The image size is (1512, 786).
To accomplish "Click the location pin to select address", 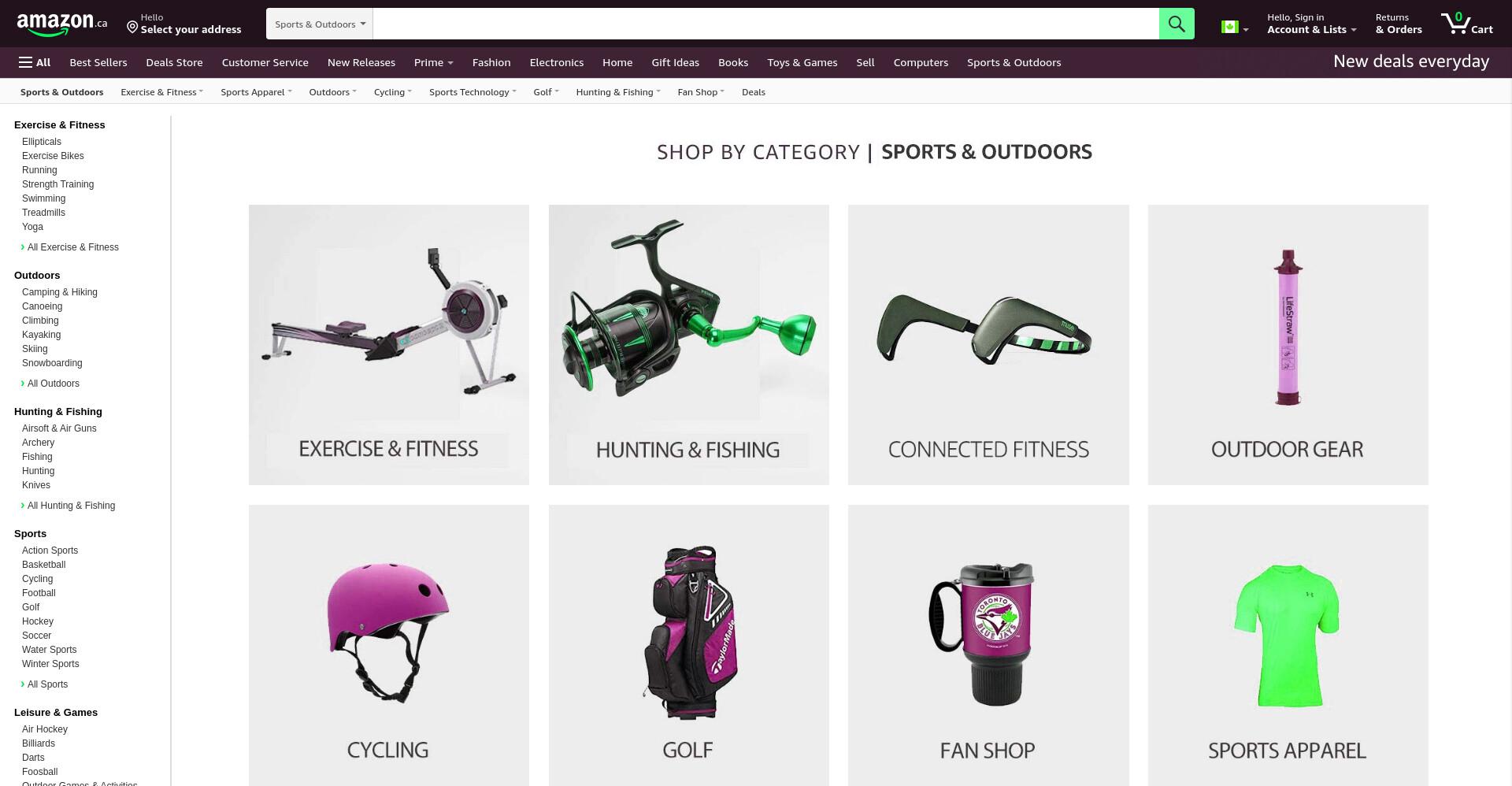I will [x=132, y=28].
